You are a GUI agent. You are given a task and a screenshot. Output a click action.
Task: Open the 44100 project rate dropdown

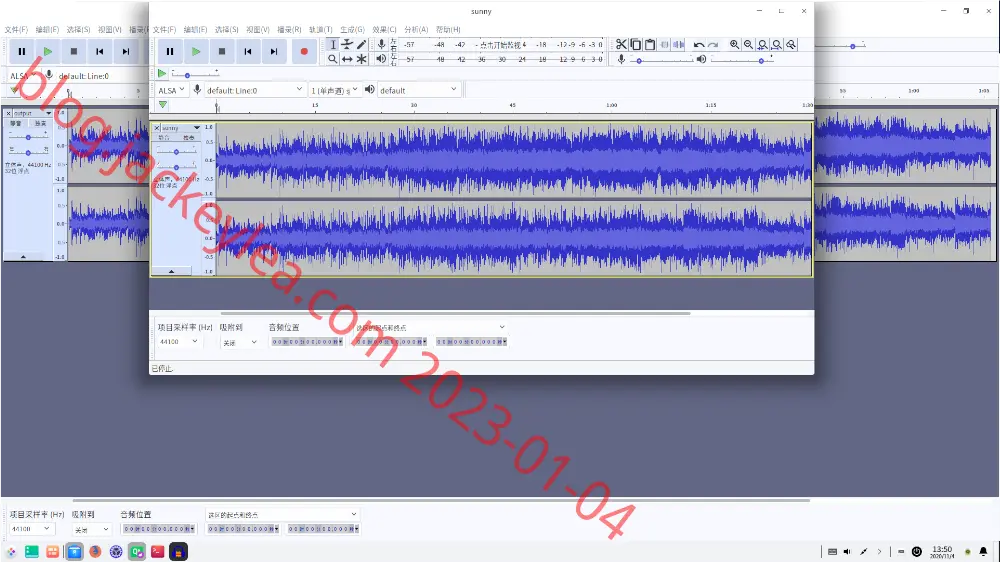click(178, 342)
